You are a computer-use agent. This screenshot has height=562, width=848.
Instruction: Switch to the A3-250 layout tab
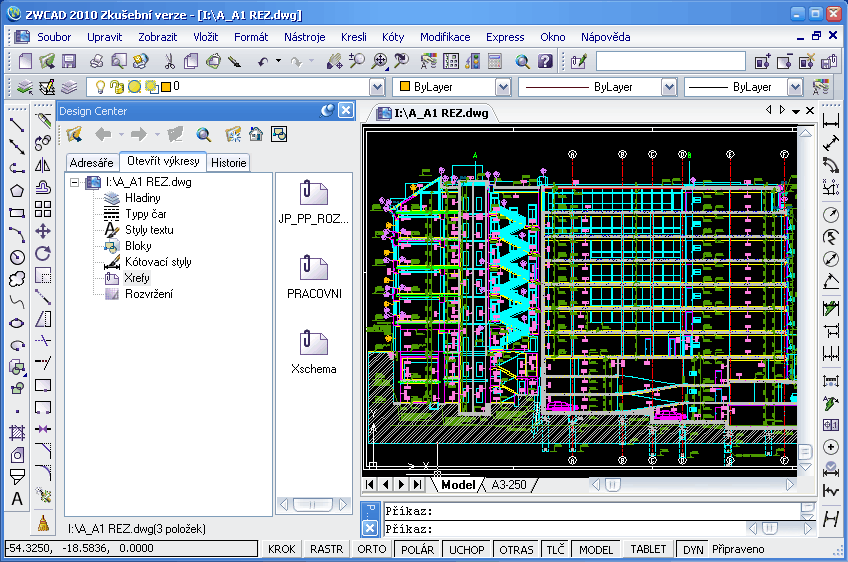508,484
